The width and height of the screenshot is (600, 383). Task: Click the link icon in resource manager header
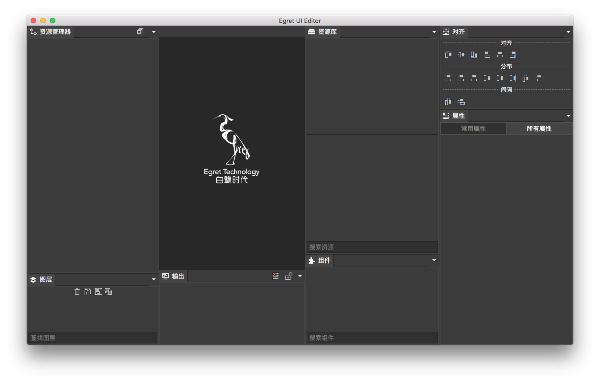140,31
